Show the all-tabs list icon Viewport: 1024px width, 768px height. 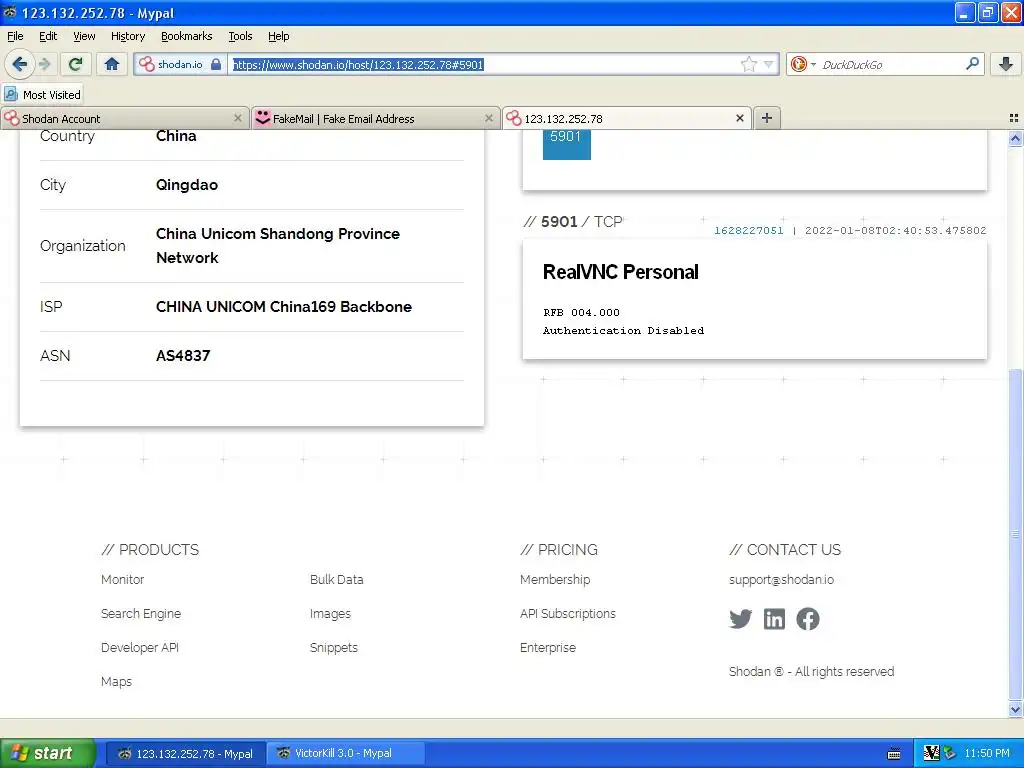point(1014,118)
